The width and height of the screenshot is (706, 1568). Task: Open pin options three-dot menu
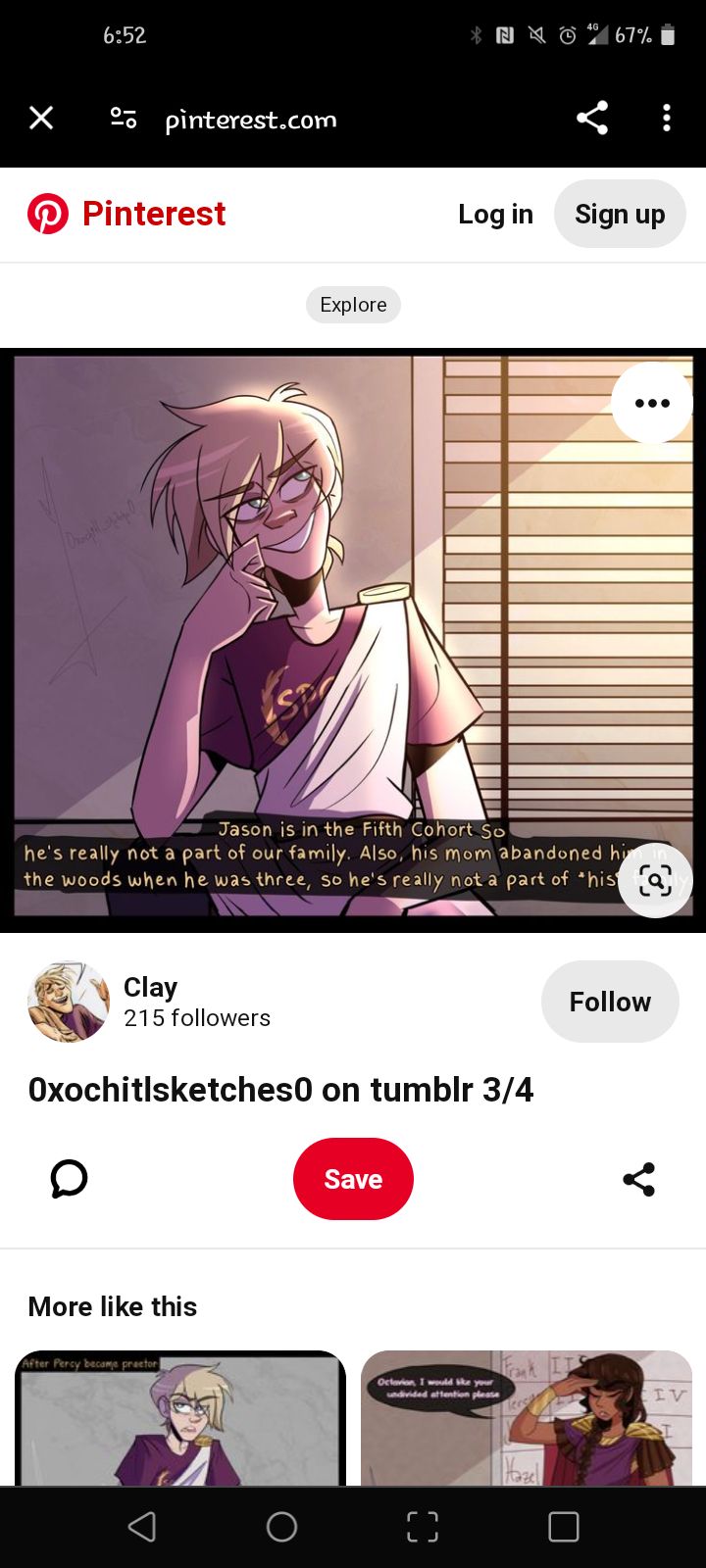click(652, 403)
